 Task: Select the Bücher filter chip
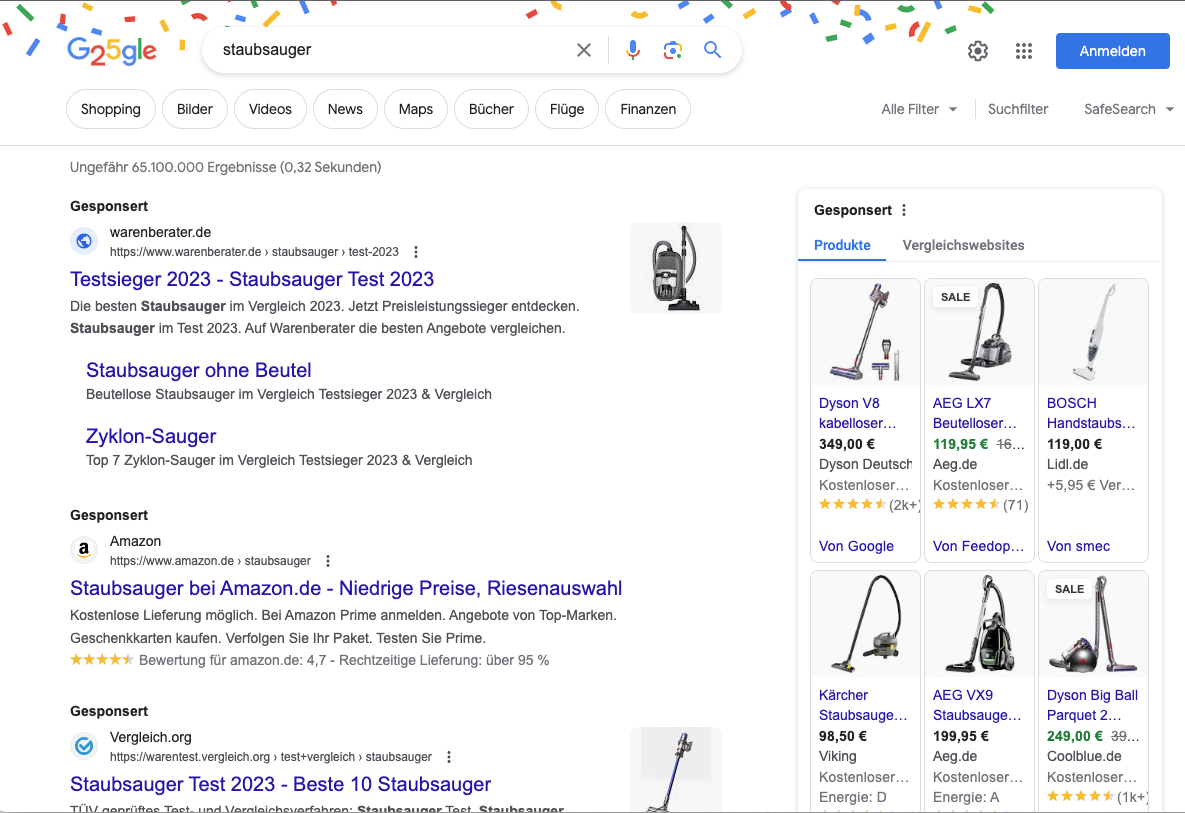(x=490, y=109)
